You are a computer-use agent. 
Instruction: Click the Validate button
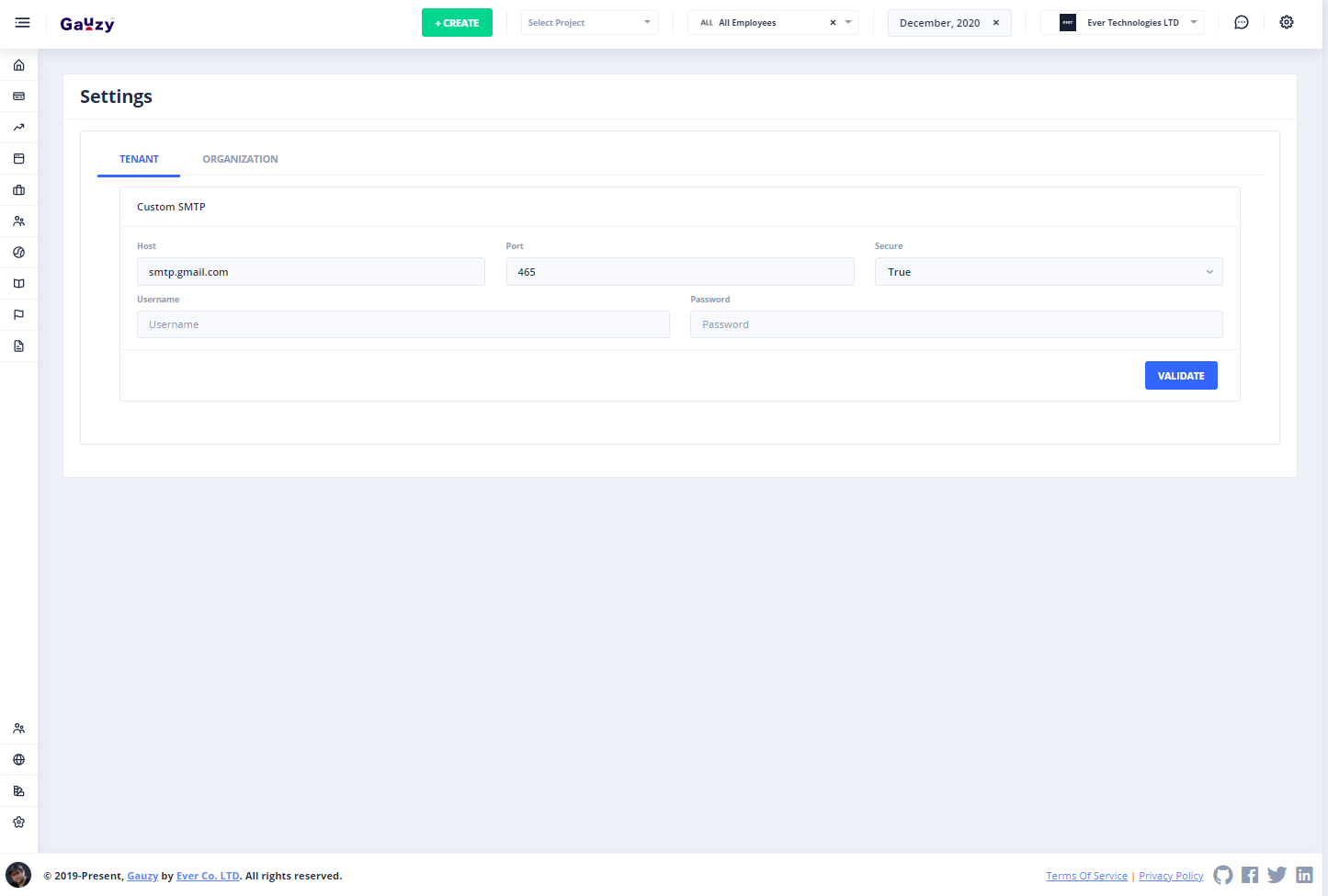coord(1180,376)
